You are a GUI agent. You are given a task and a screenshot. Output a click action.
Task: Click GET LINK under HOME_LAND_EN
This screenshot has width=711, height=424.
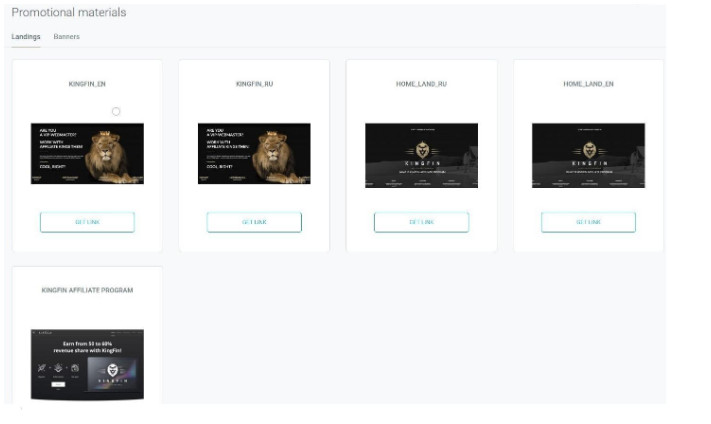coord(588,222)
